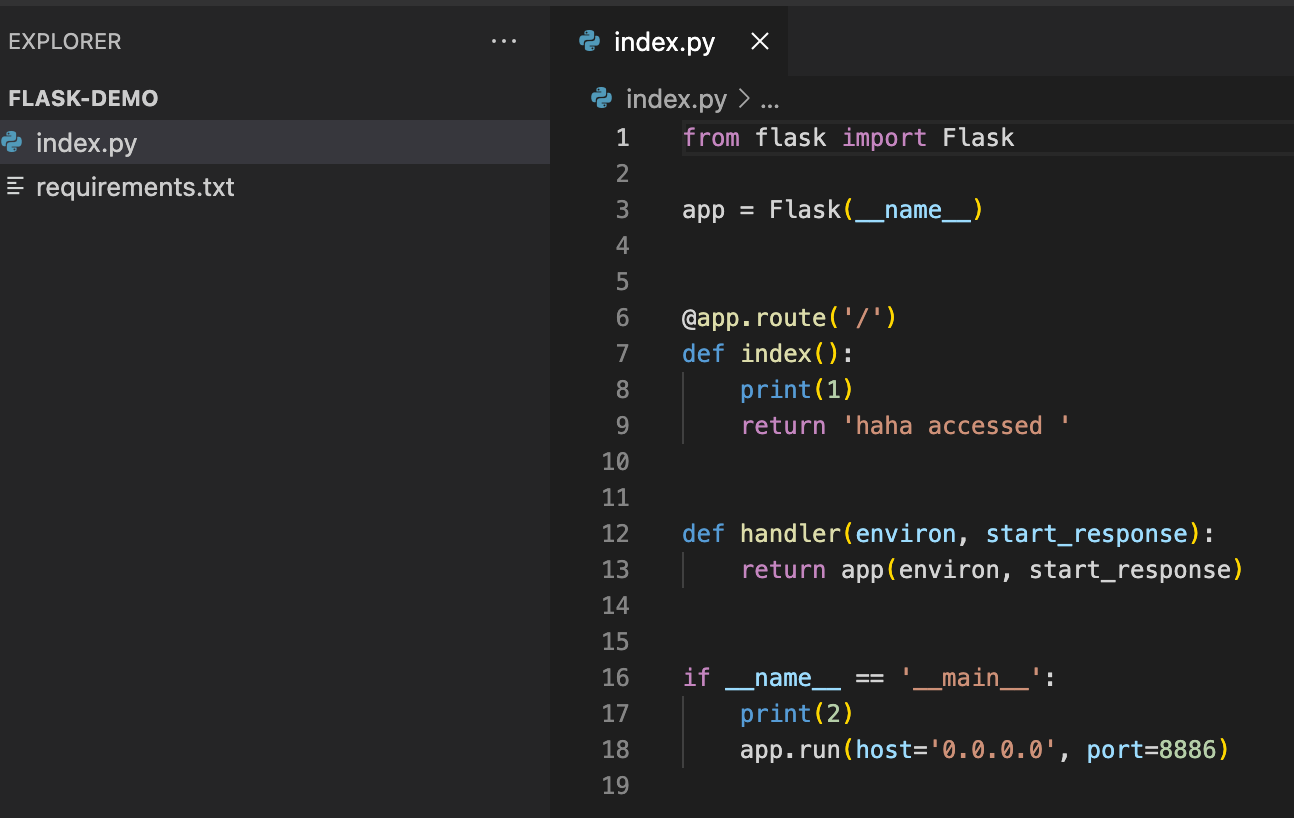Click 'app.run' on line 18
Image resolution: width=1294 pixels, height=818 pixels.
point(790,749)
